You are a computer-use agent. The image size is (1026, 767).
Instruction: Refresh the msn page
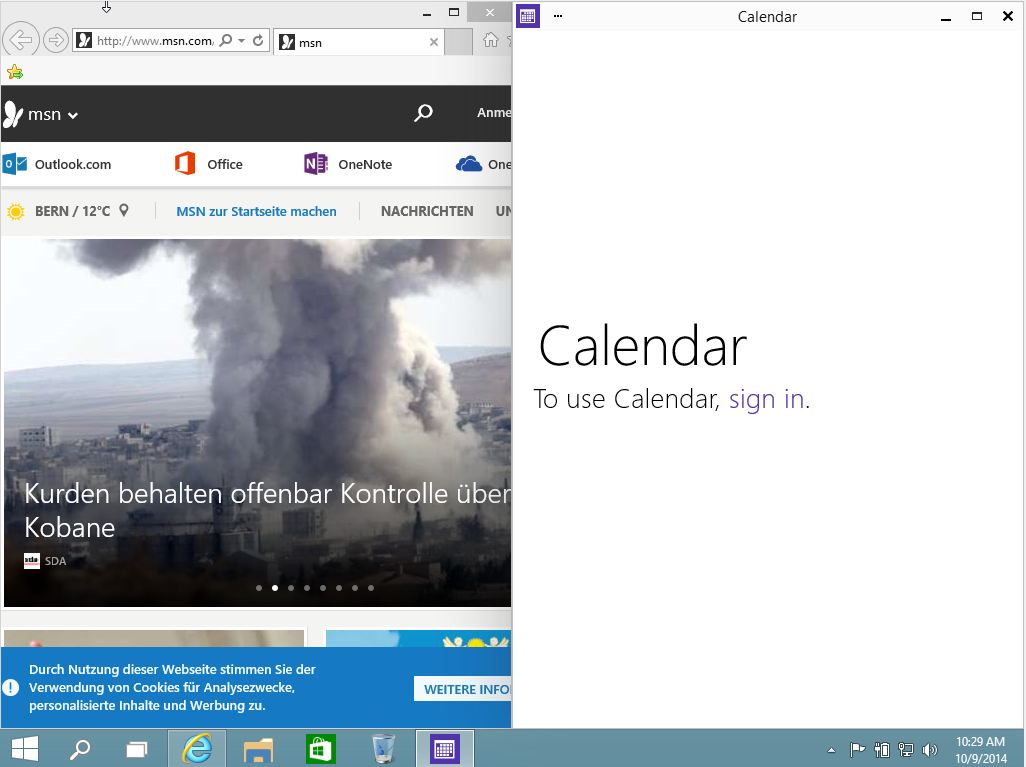(x=258, y=41)
